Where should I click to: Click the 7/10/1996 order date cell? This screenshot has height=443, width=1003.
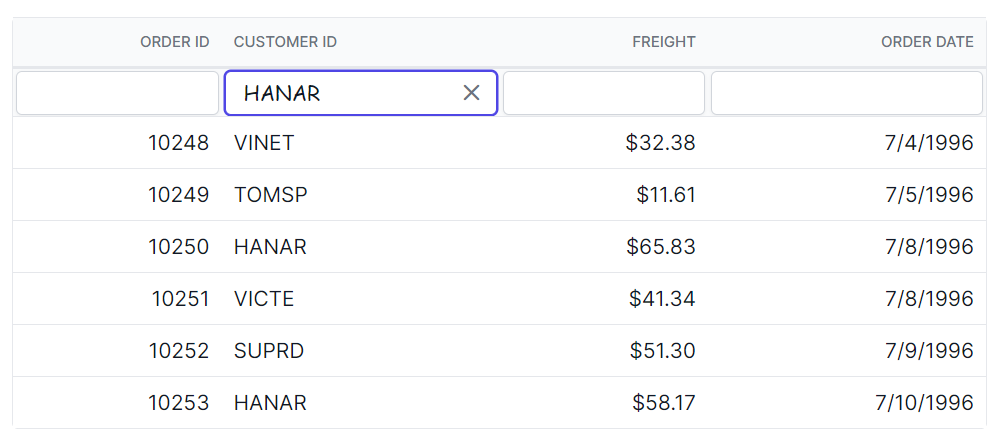(923, 403)
